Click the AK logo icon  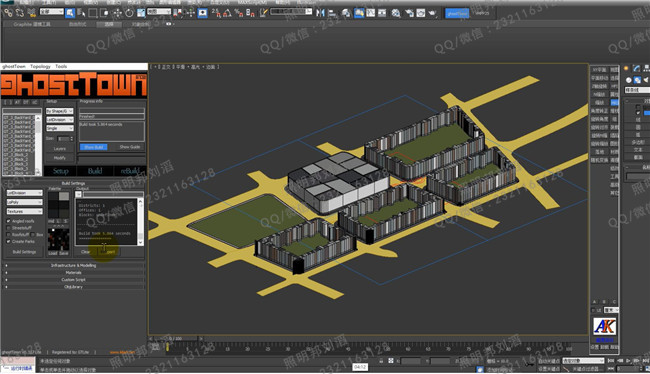(604, 326)
